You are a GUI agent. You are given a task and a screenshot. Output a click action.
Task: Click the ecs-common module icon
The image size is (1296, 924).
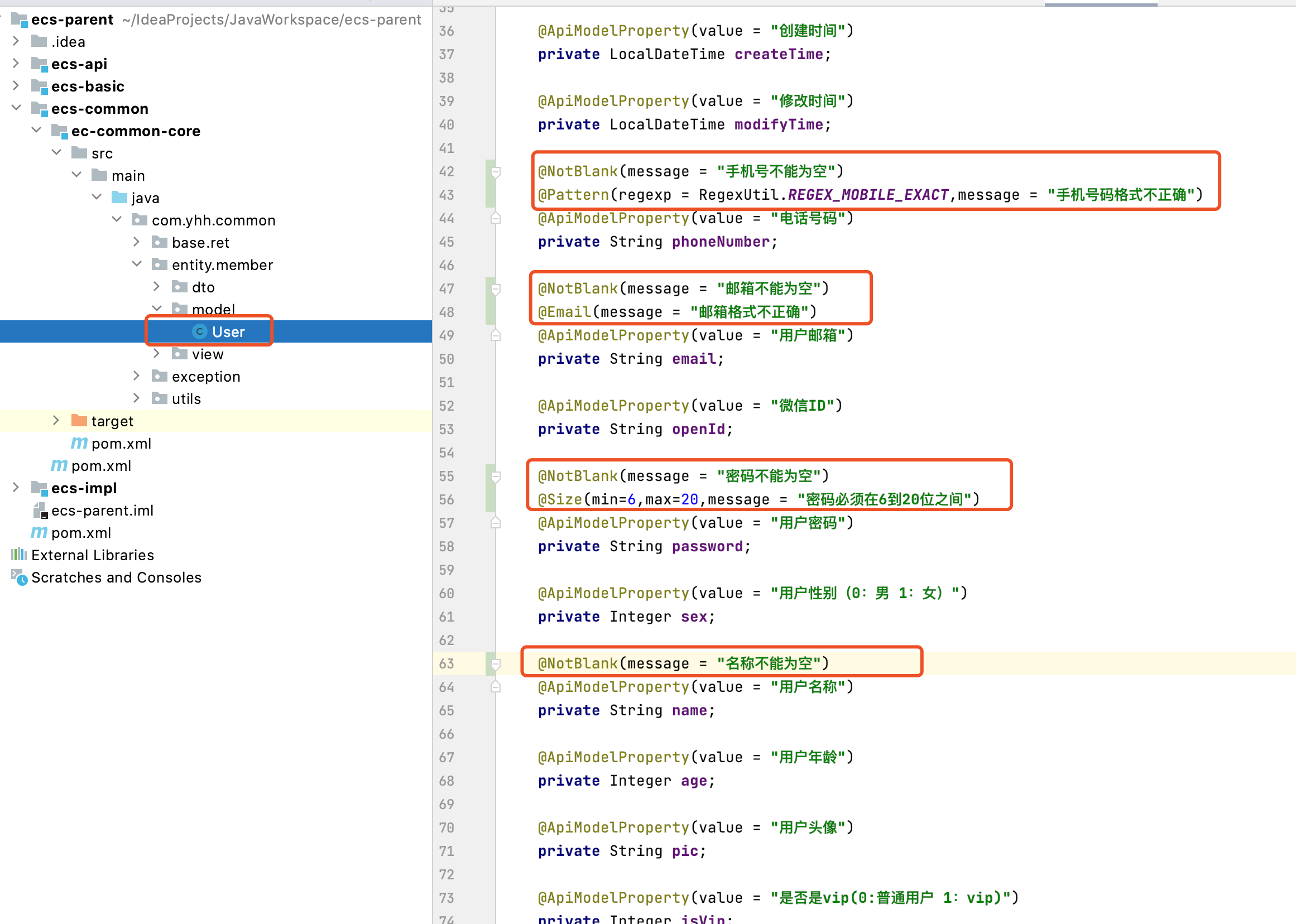(x=38, y=108)
